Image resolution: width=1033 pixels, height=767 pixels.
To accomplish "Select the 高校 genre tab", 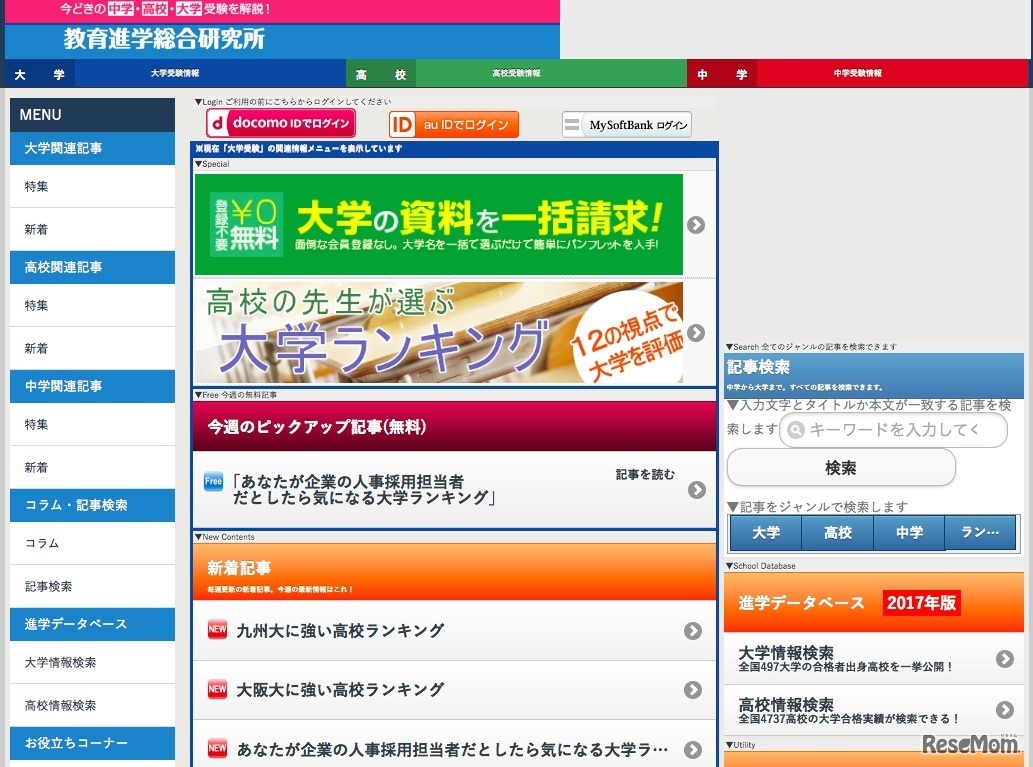I will [838, 532].
